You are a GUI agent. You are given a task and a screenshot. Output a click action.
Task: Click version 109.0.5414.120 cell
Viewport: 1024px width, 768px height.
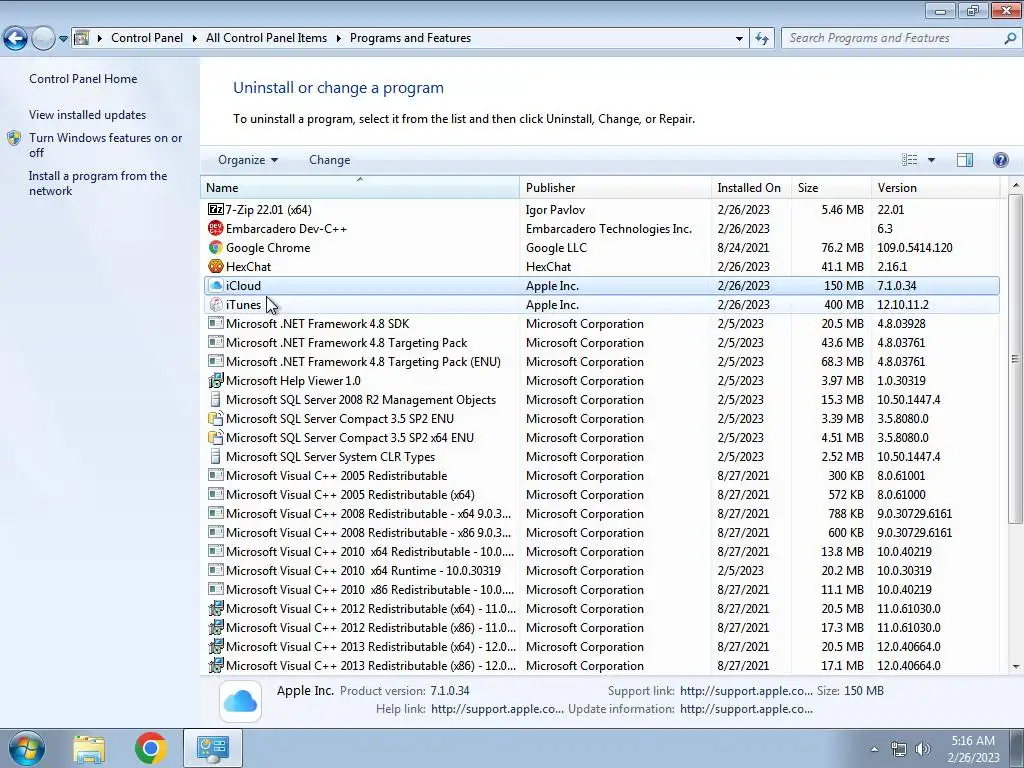(x=914, y=248)
